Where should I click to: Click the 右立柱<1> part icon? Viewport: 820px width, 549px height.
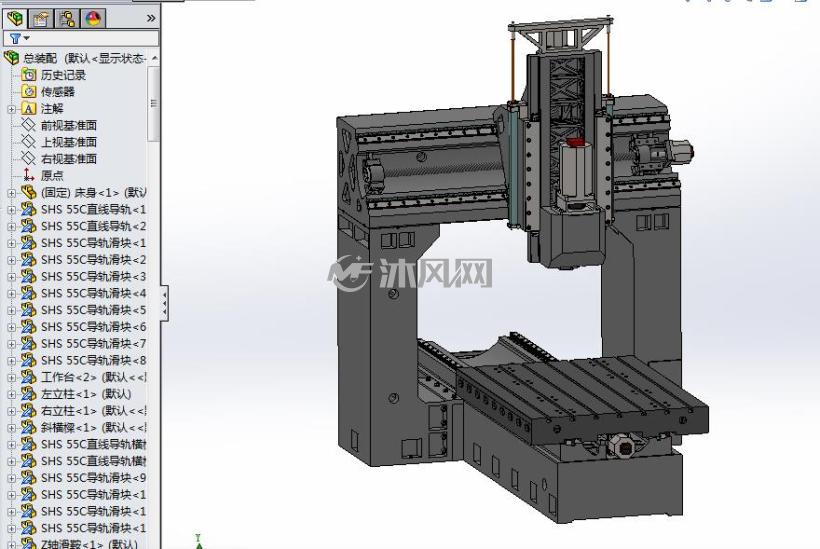28,410
